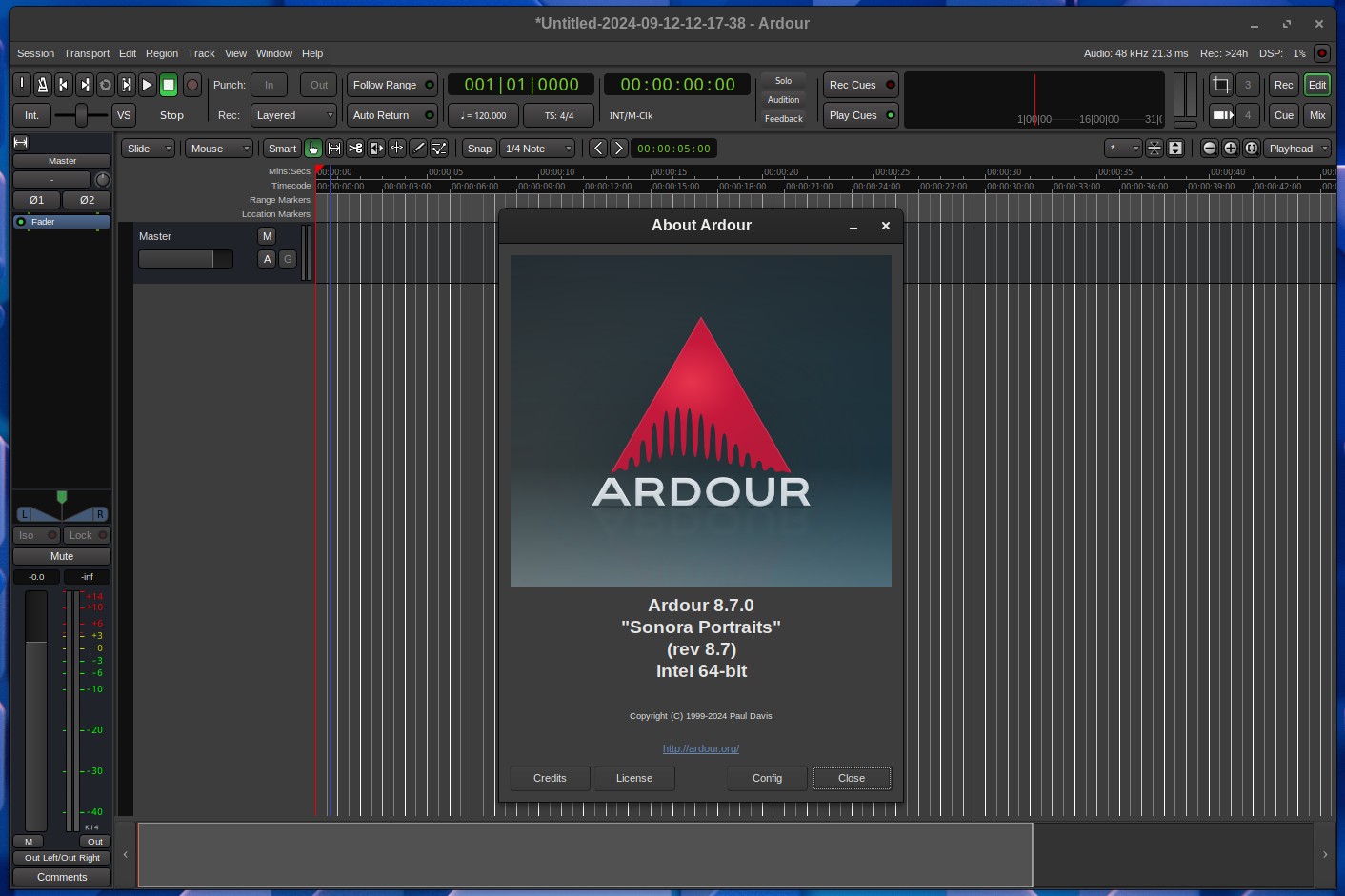Open the Transport menu

click(87, 53)
